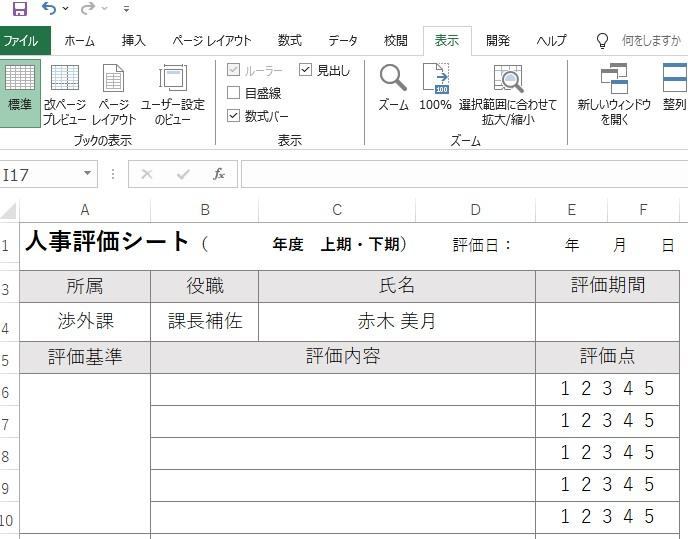
Task: Select the 標準 view button
Action: pos(20,93)
